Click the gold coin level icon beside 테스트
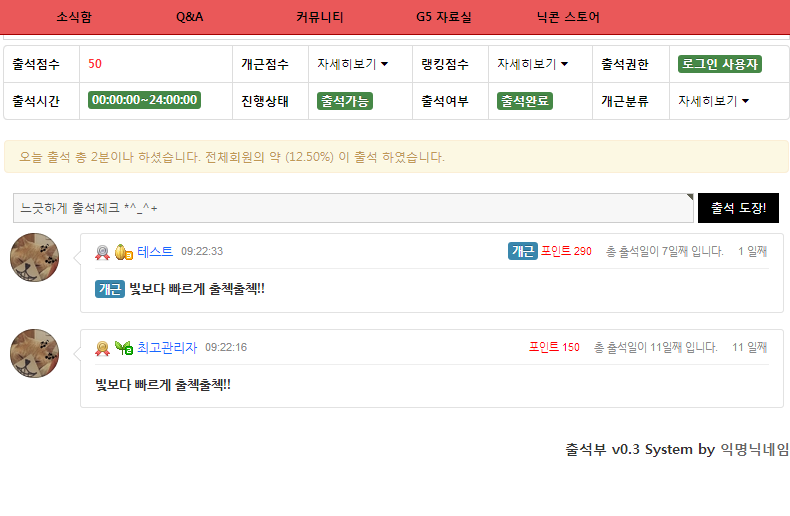This screenshot has width=790, height=516. [123, 252]
